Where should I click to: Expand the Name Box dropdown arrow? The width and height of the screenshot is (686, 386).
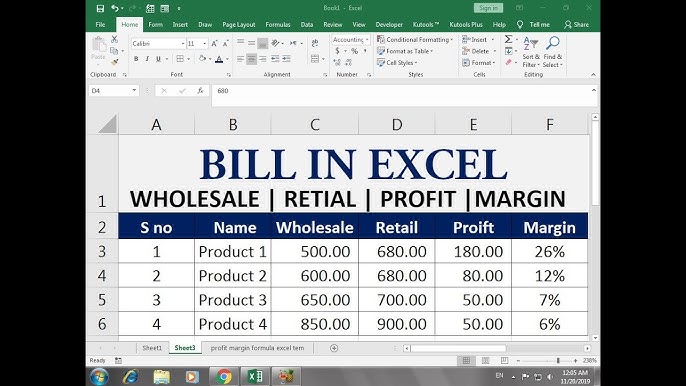click(x=134, y=91)
